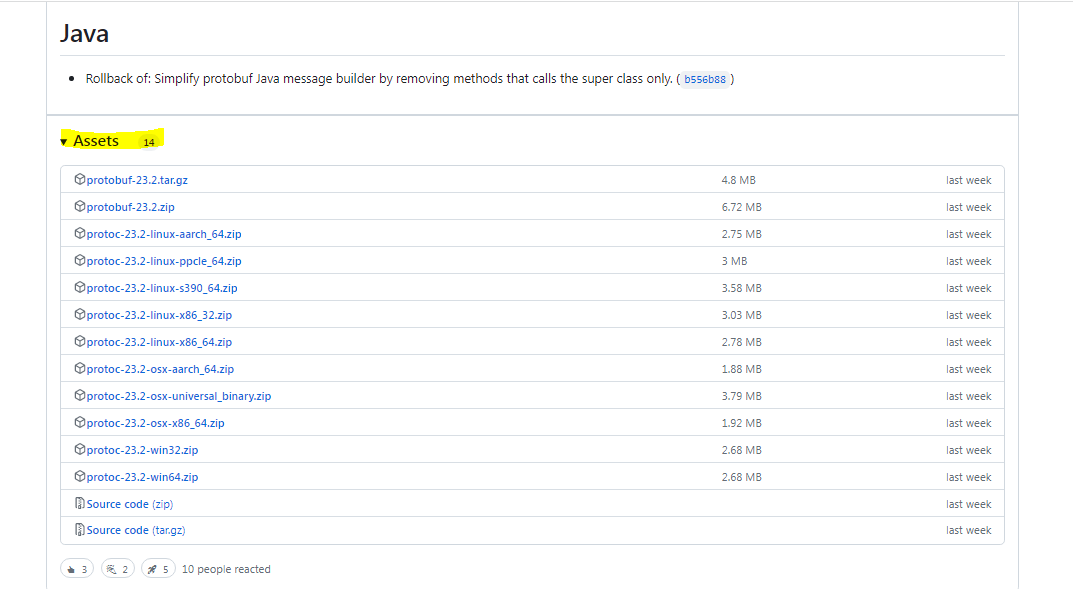
Task: Download protoc-23.2-osx-aarch_64.zip
Action: pos(160,369)
